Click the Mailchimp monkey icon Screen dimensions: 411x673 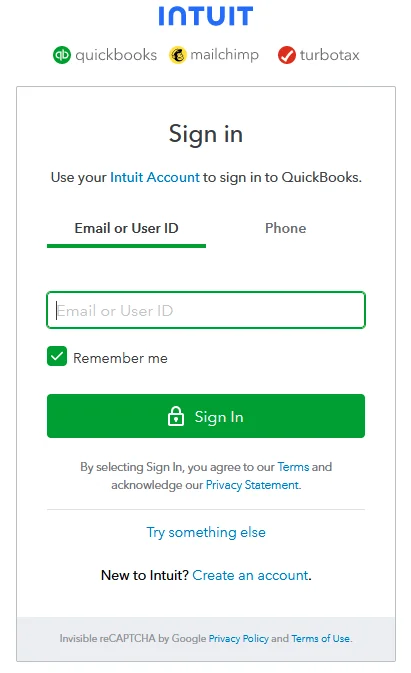pos(178,55)
